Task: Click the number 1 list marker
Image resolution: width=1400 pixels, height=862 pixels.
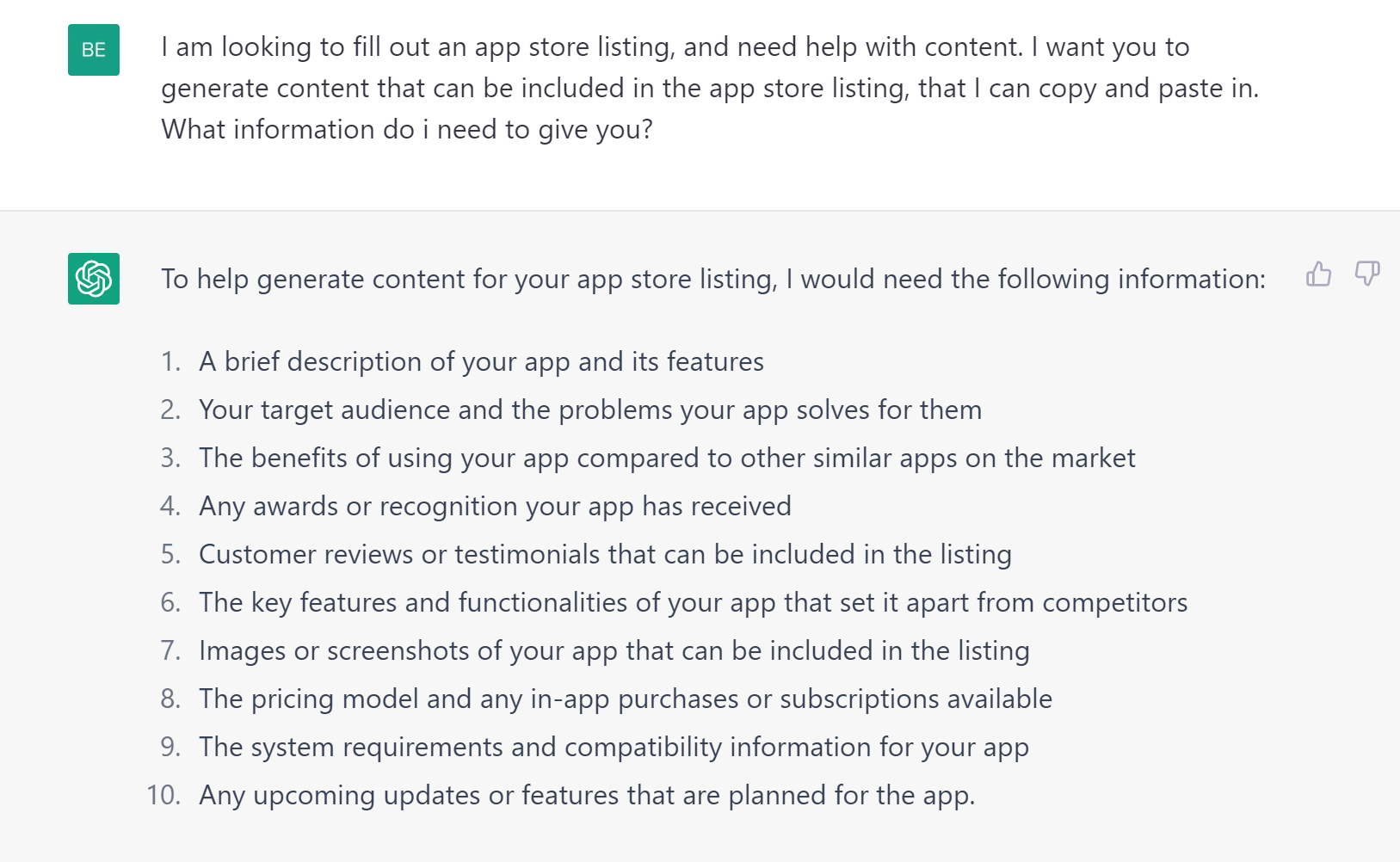Action: point(171,361)
